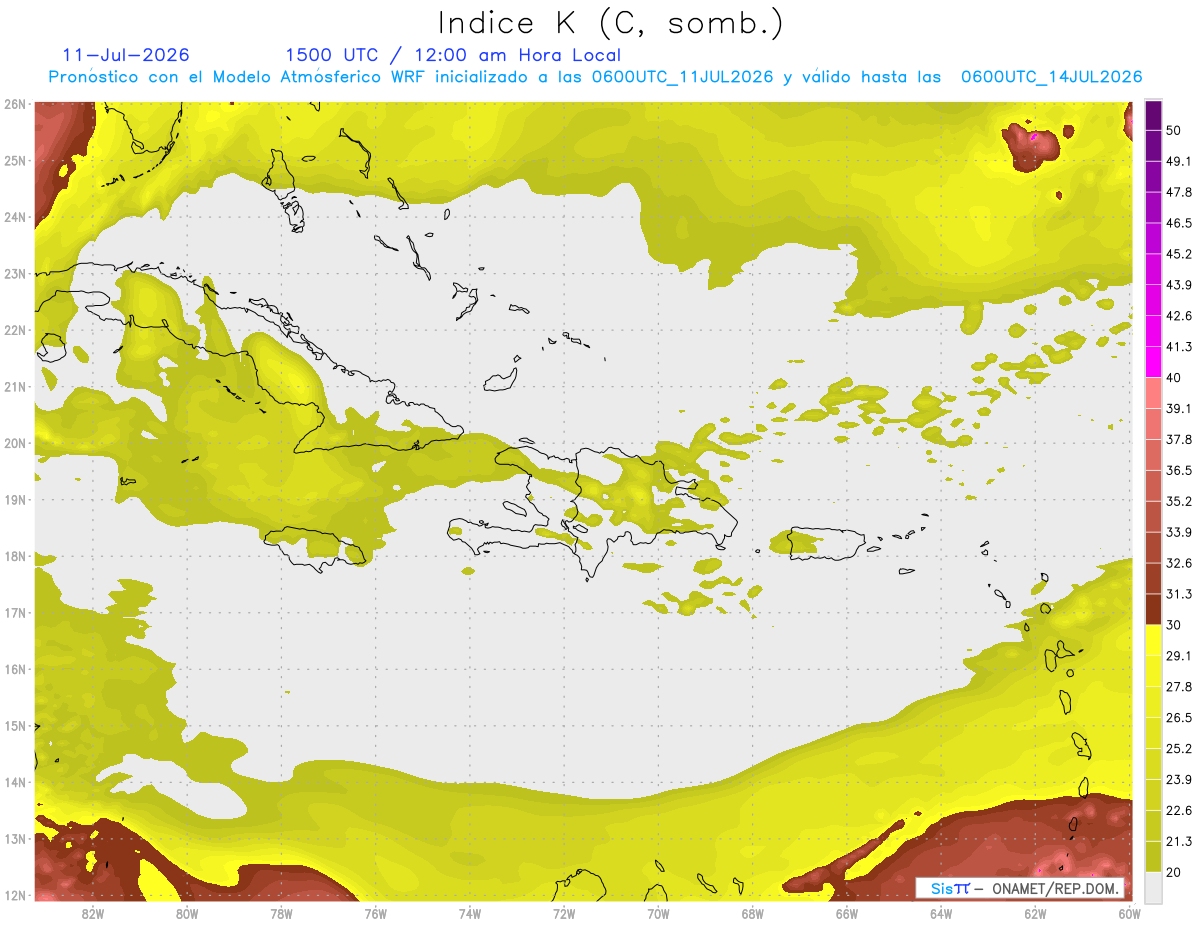Click the "43.9" color scale label
Viewport: 1200px width, 927px height.
[1178, 285]
